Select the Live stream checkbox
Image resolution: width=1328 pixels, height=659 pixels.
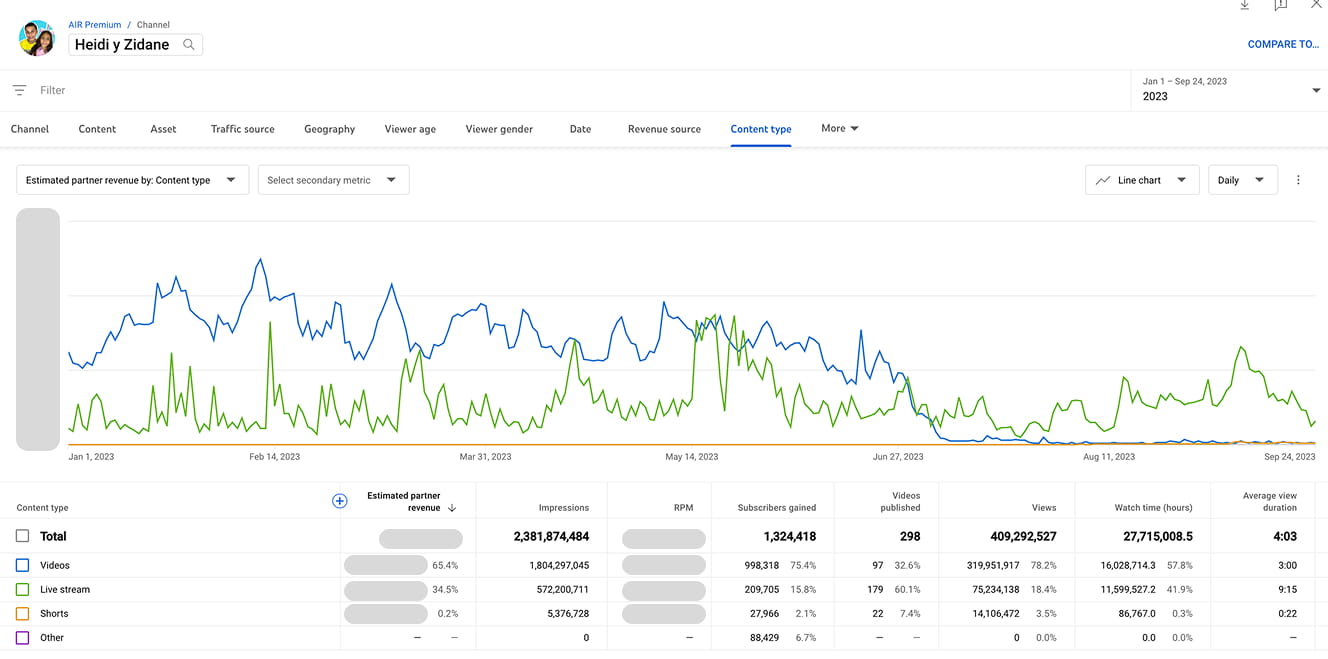(x=23, y=589)
